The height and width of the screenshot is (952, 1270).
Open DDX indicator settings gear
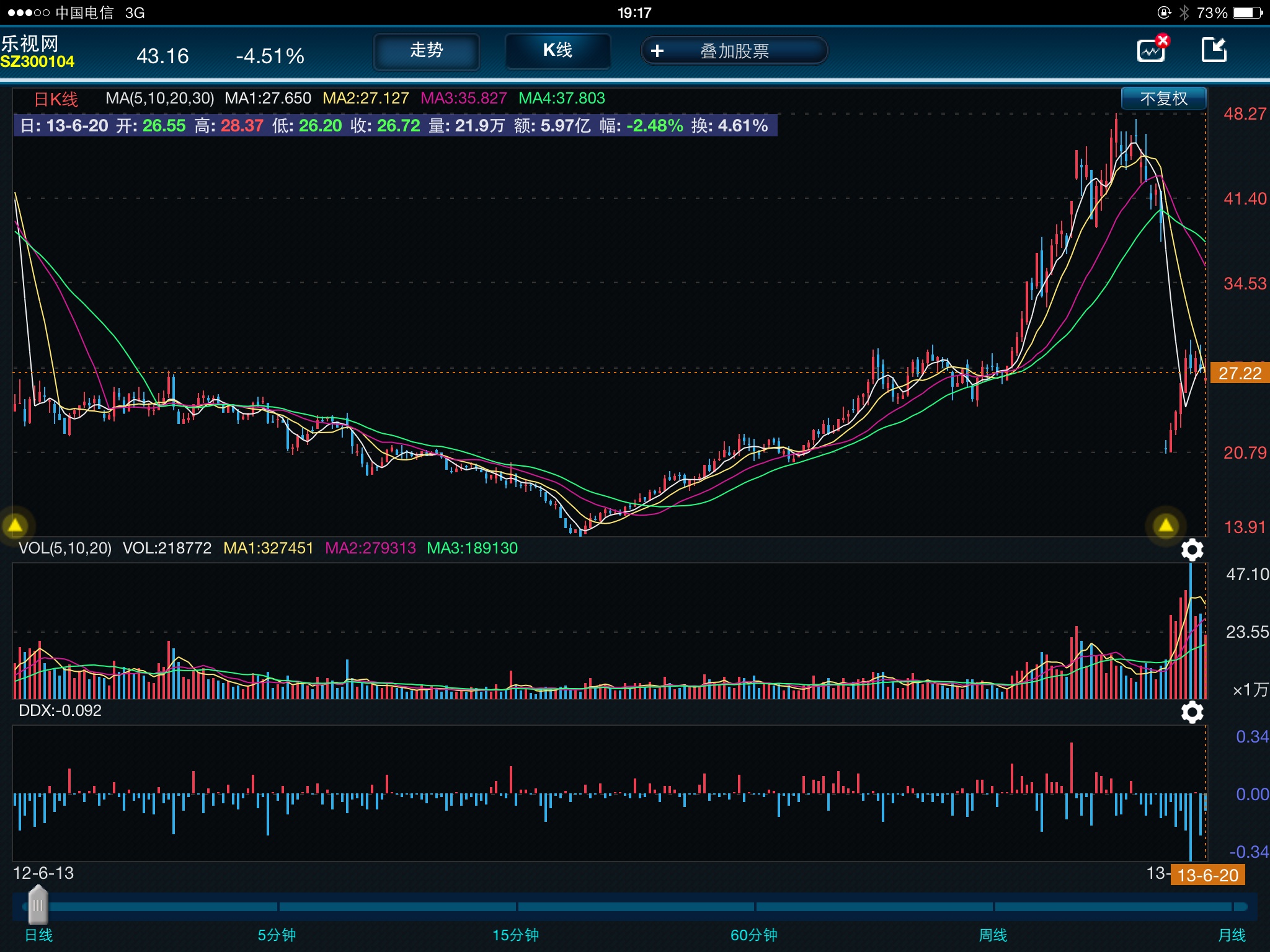coord(1192,712)
